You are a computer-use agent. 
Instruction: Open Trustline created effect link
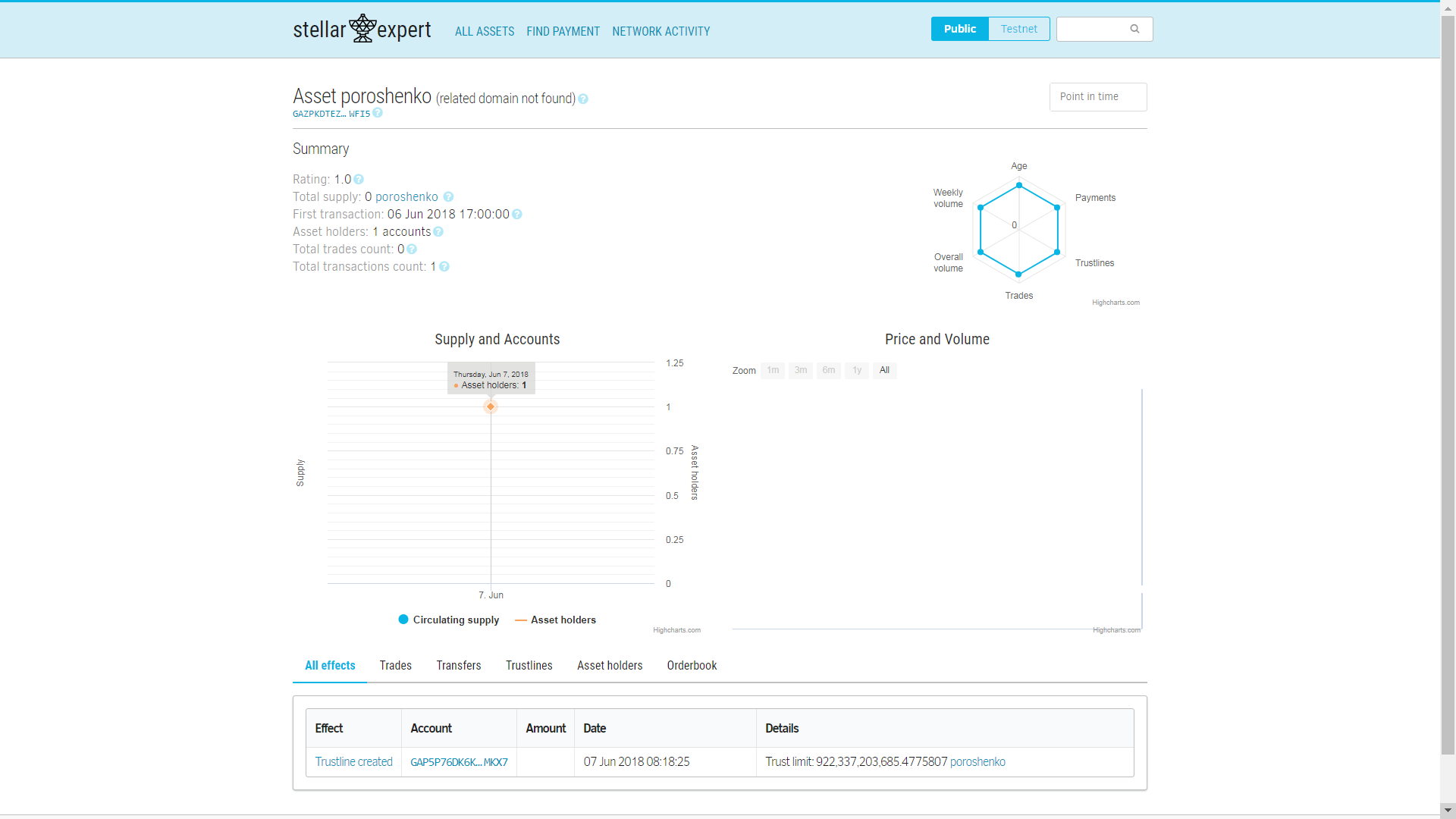[x=354, y=762]
